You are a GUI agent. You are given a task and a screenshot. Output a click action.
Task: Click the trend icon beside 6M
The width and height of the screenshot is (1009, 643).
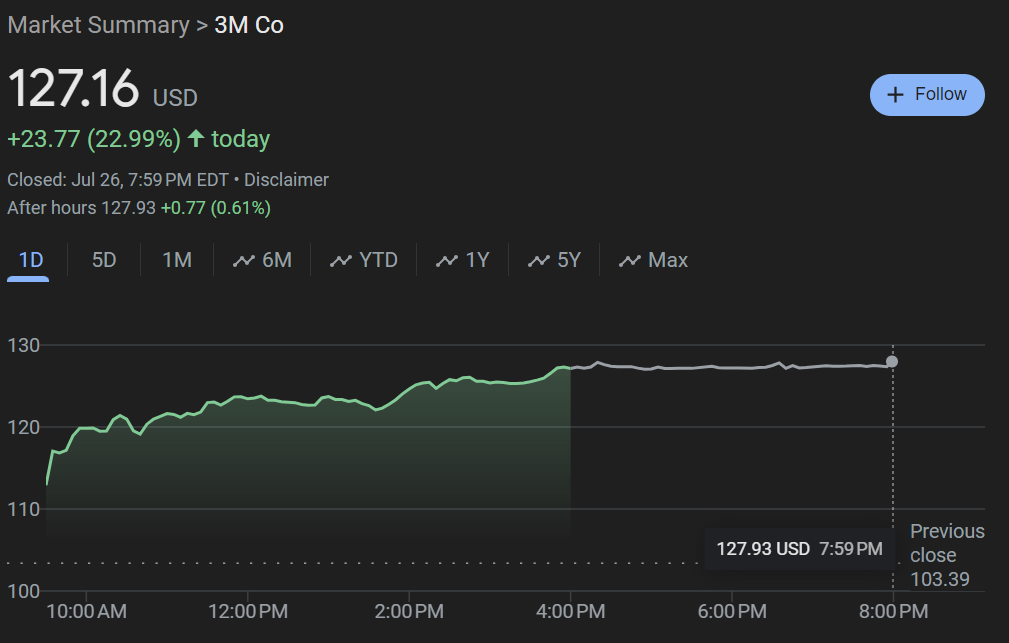pyautogui.click(x=244, y=261)
